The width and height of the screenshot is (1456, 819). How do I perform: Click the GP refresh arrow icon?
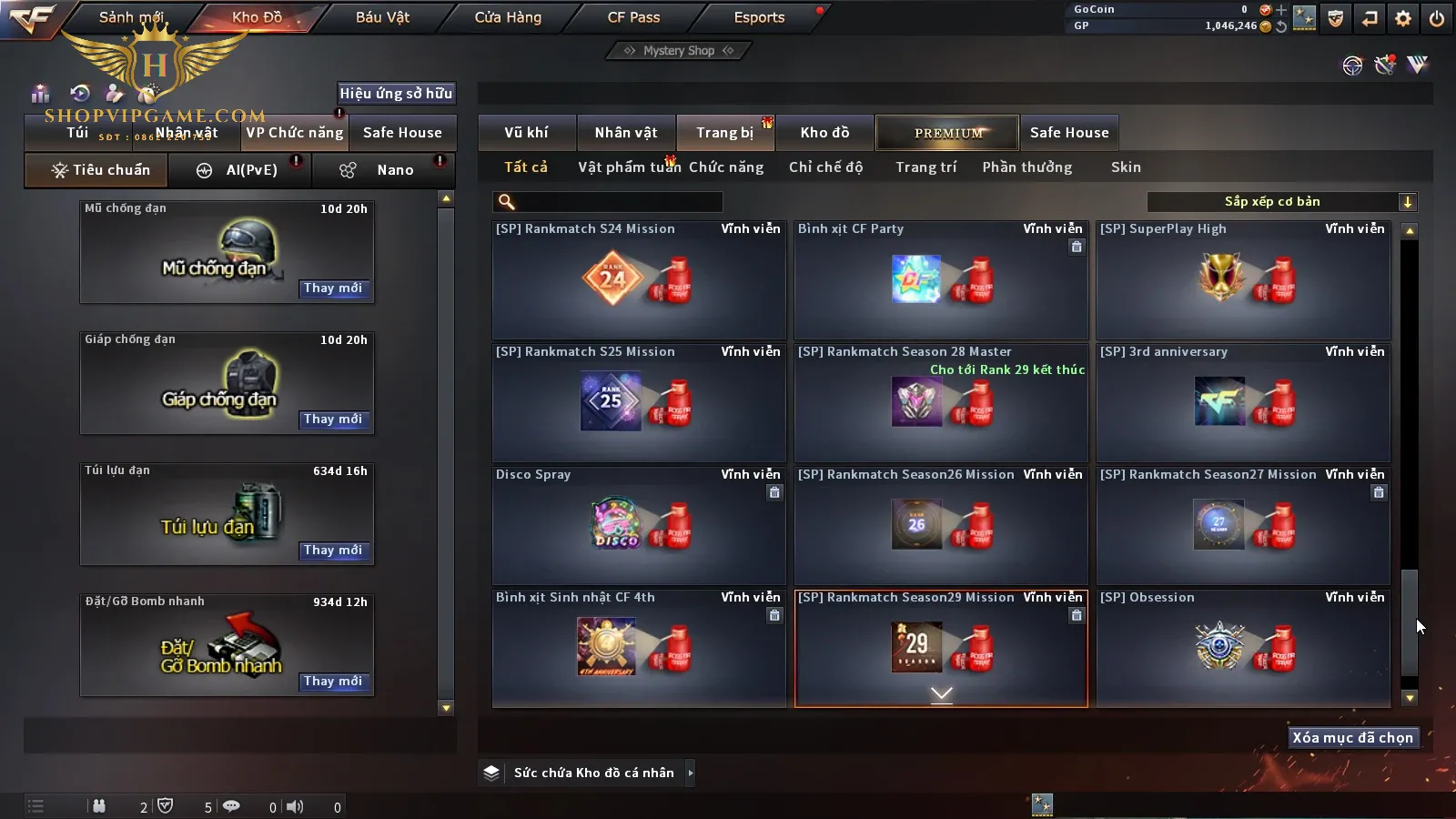pos(1281,26)
